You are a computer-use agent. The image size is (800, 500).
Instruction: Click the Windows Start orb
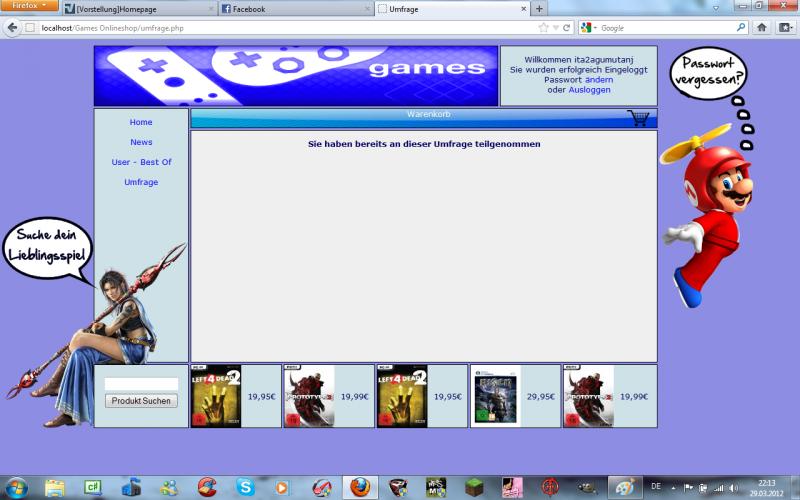pyautogui.click(x=17, y=487)
